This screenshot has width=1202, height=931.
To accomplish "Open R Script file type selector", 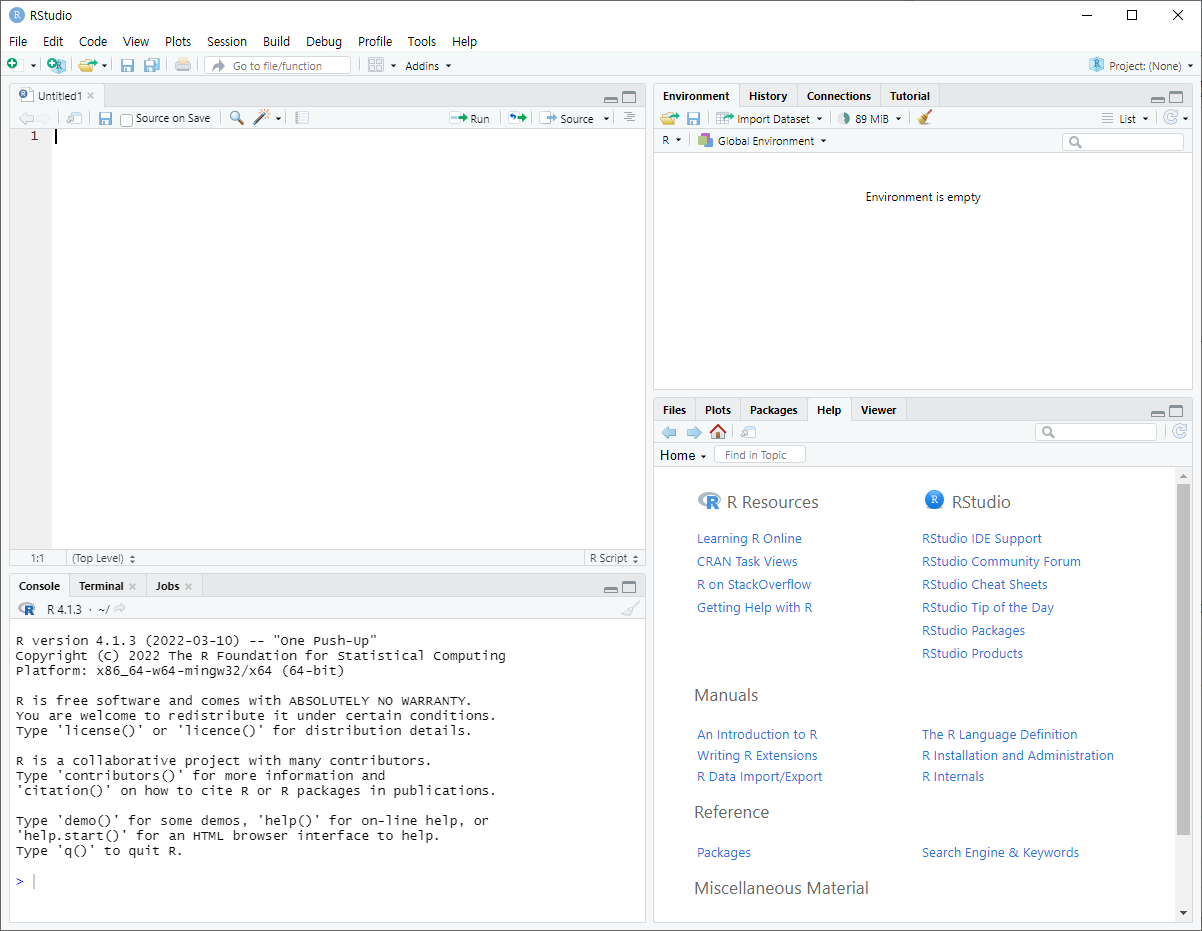I will click(x=614, y=558).
